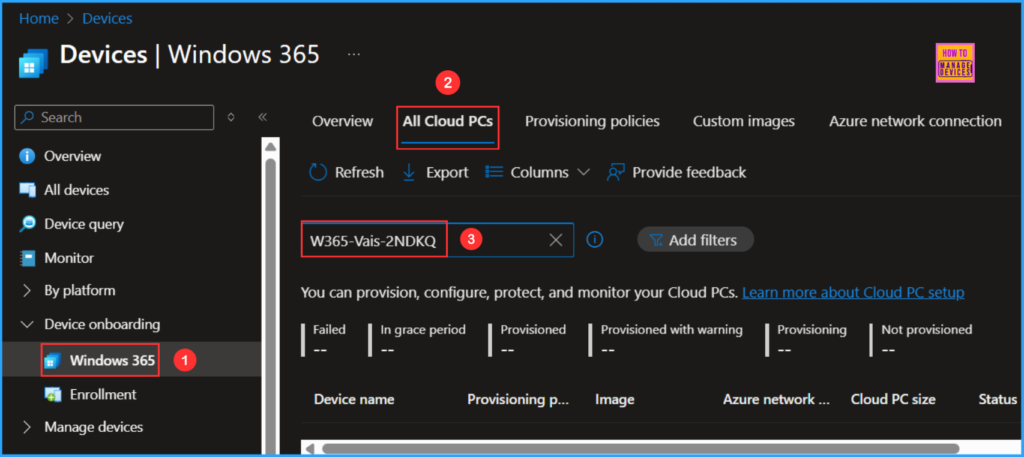1024x457 pixels.
Task: Click the Device query icon
Action: click(x=27, y=224)
